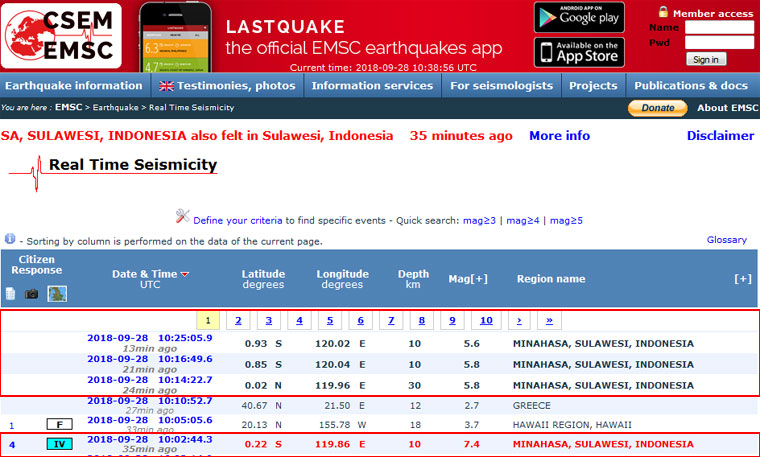The width and height of the screenshot is (760, 457).
Task: Type in the member Name field
Action: click(719, 27)
